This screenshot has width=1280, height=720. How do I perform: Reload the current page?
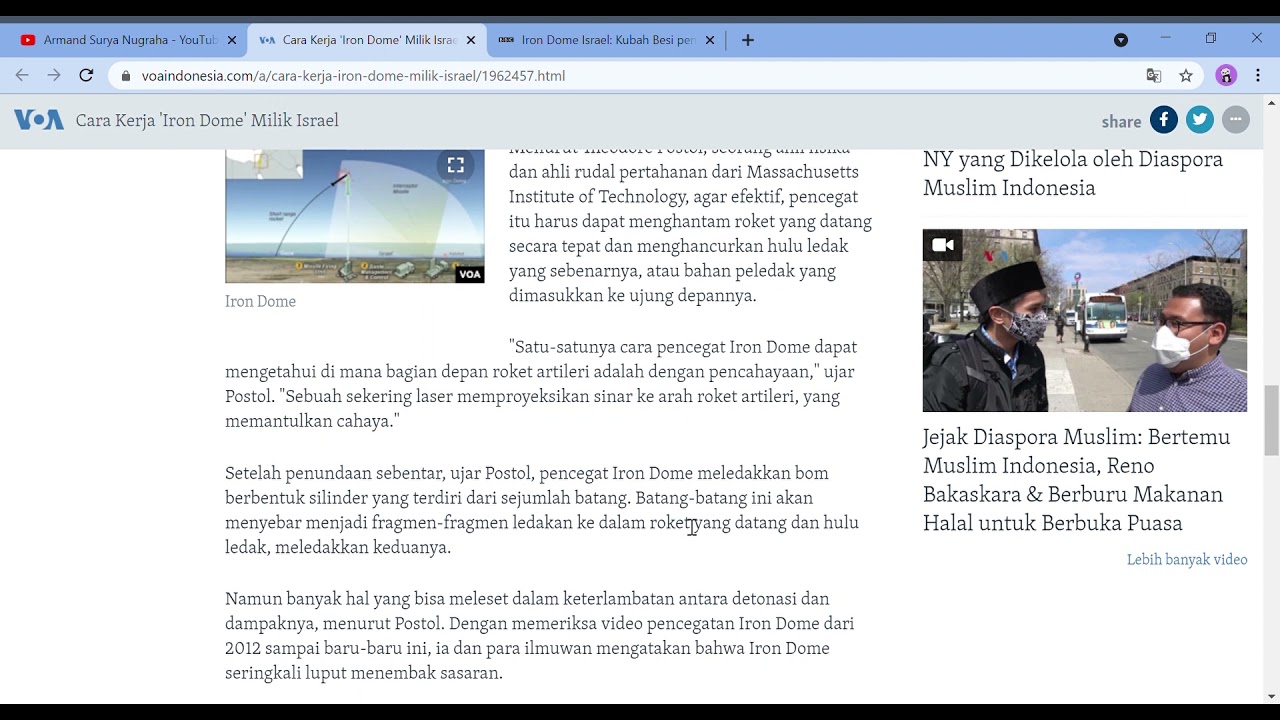pos(86,75)
